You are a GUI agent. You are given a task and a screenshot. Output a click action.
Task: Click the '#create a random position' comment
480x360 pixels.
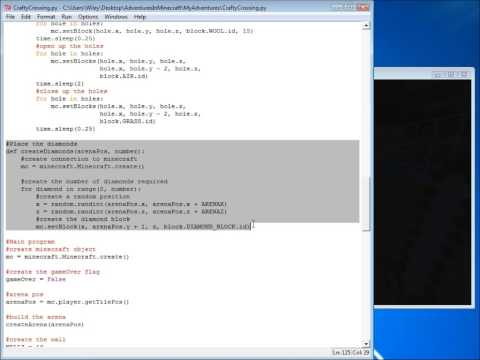pos(83,196)
